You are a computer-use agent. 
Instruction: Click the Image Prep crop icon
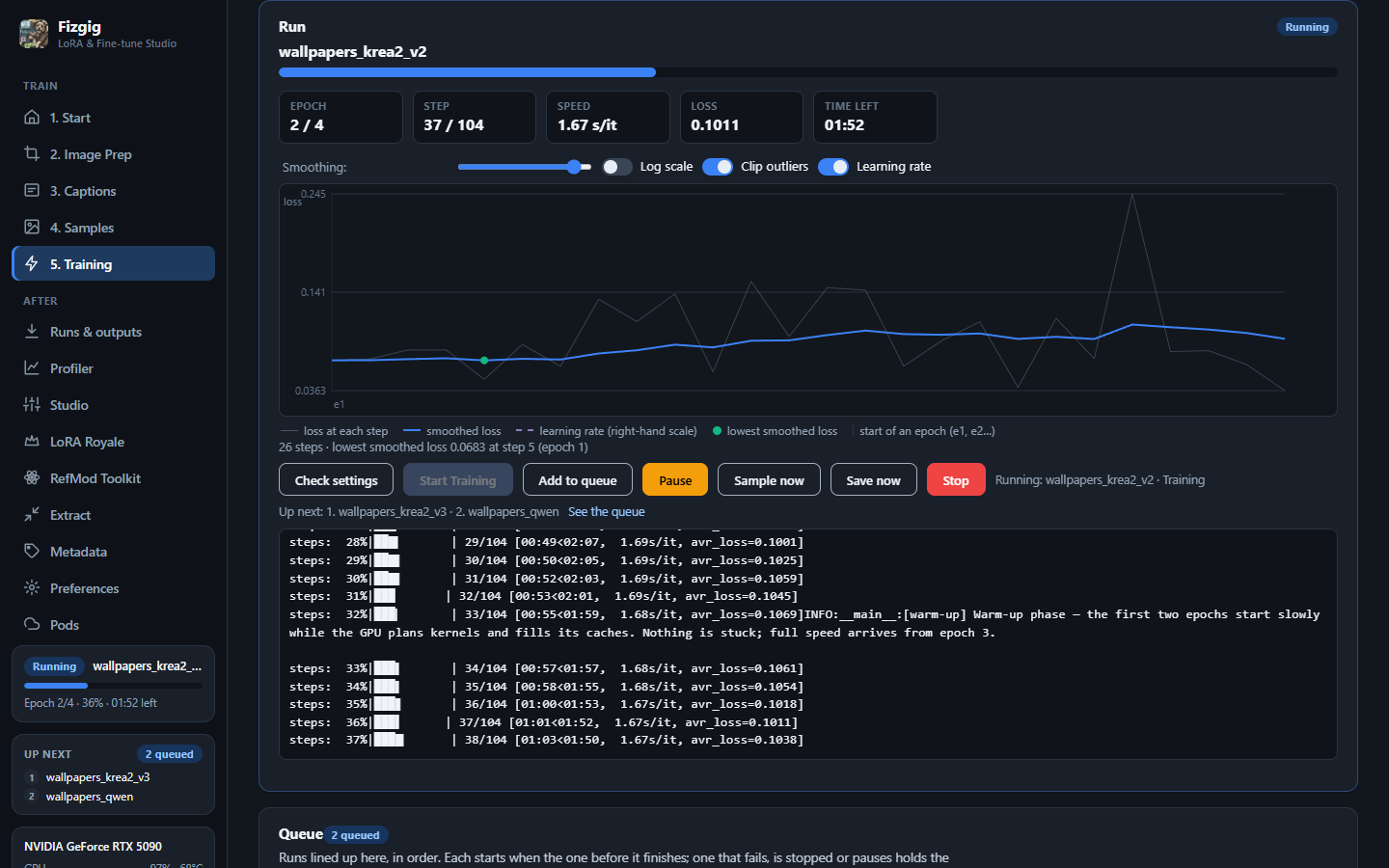pos(32,154)
